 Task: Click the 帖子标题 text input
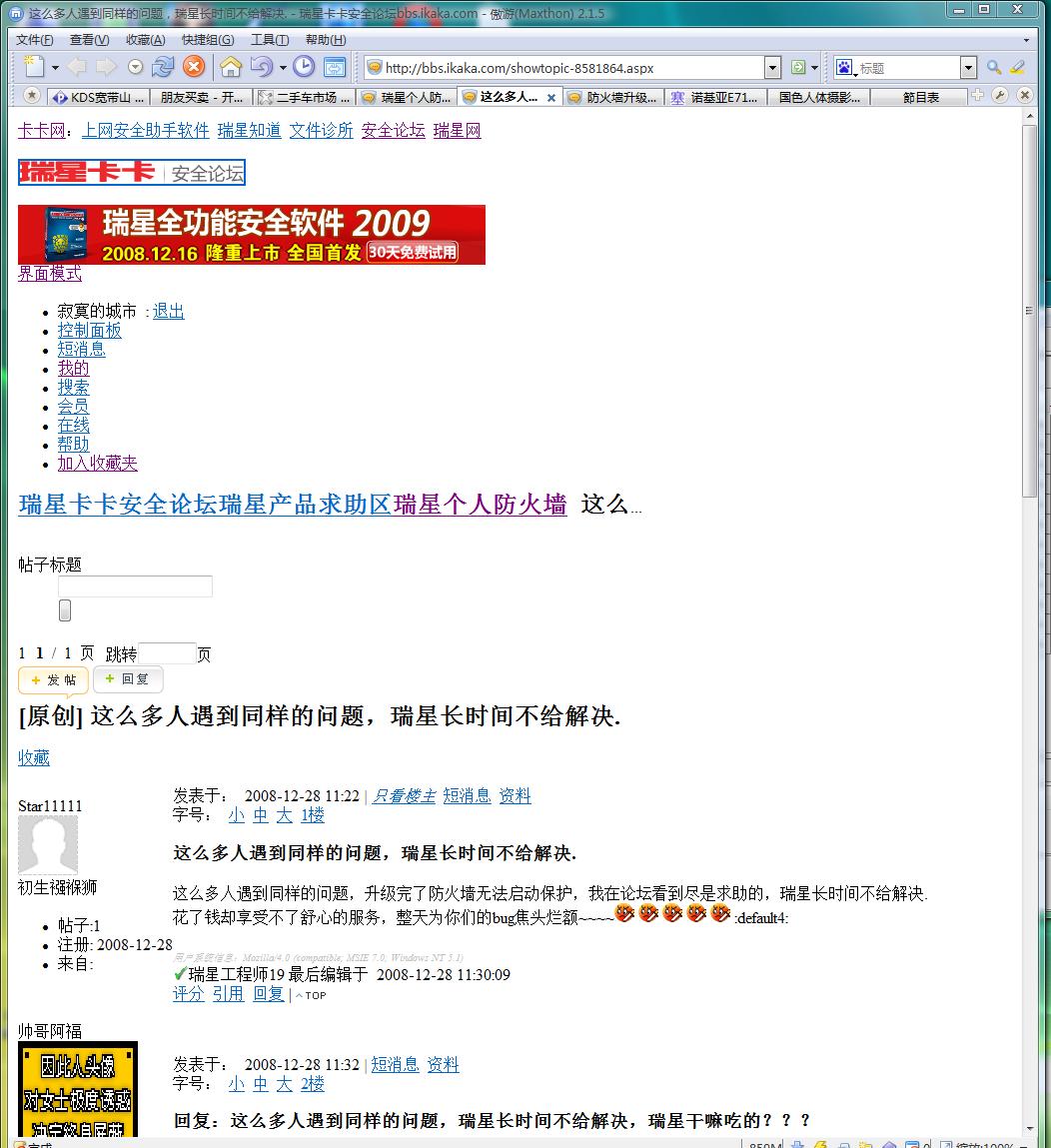point(136,585)
